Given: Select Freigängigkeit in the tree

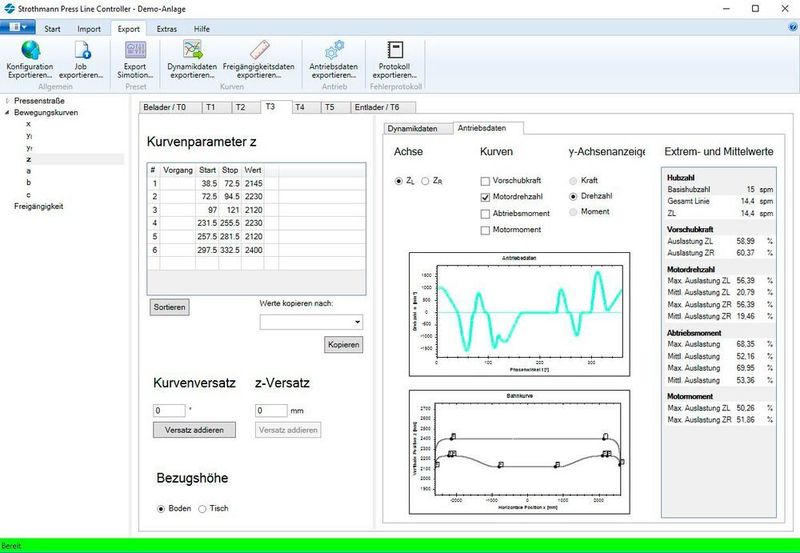Looking at the screenshot, I should tap(39, 205).
